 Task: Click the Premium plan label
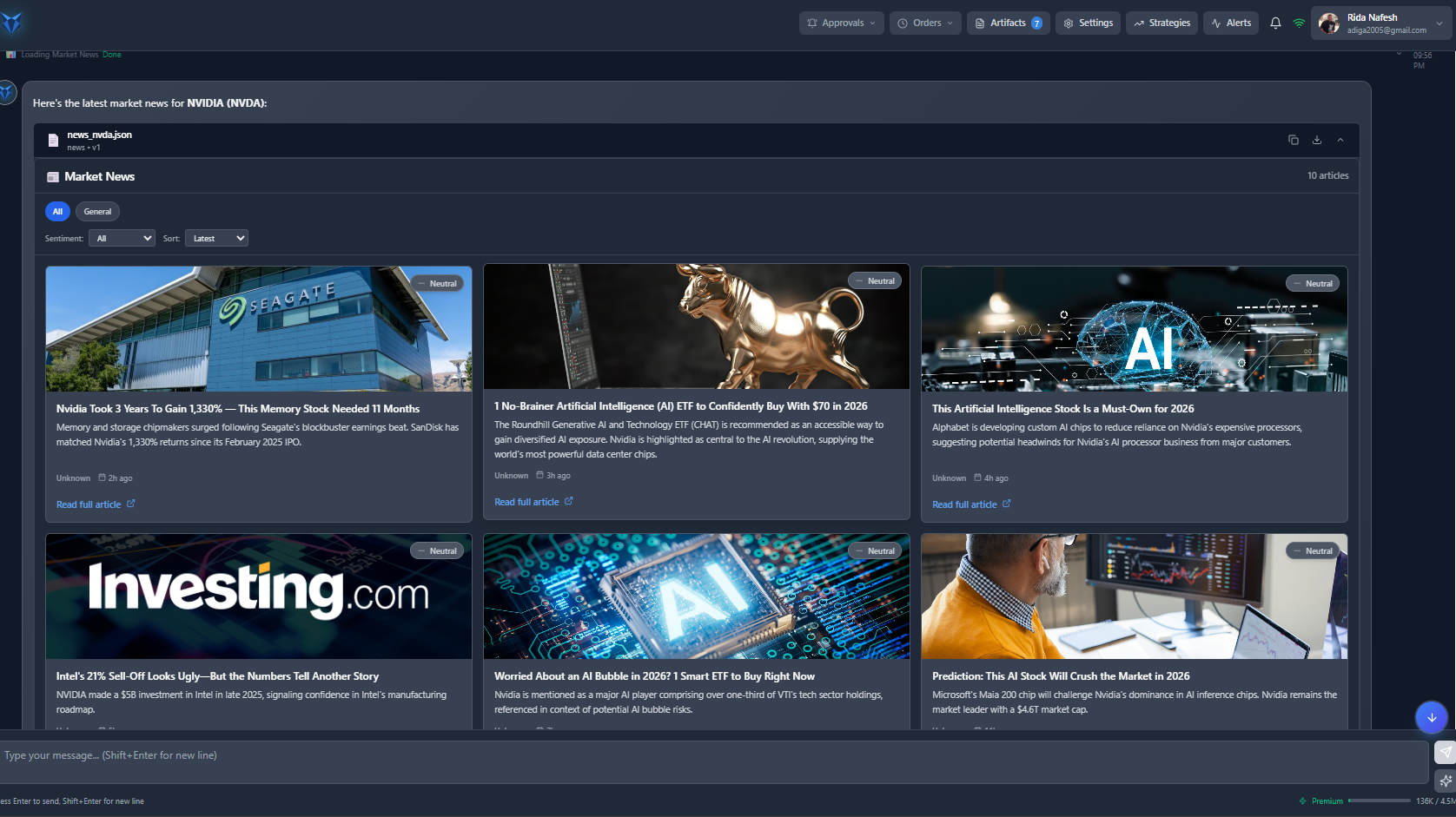(x=1327, y=801)
